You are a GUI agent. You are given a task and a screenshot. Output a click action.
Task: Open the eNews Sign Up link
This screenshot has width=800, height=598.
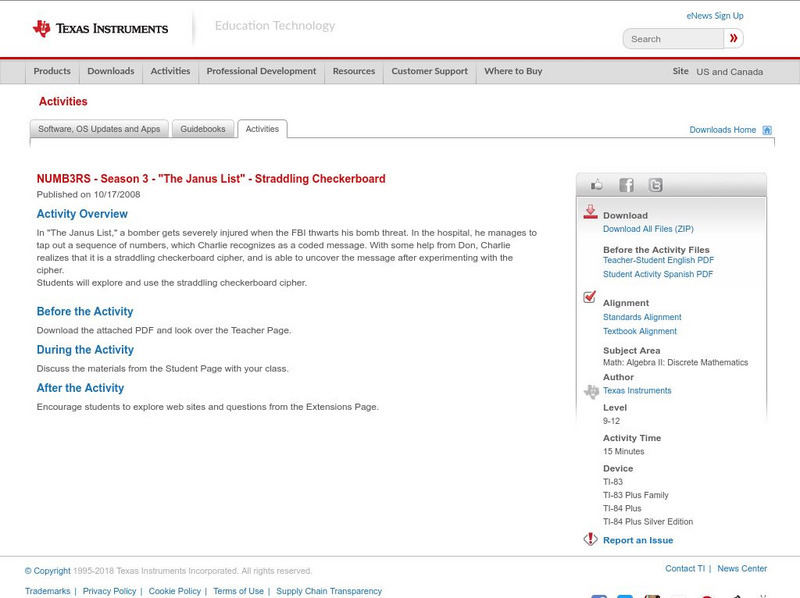coord(715,16)
